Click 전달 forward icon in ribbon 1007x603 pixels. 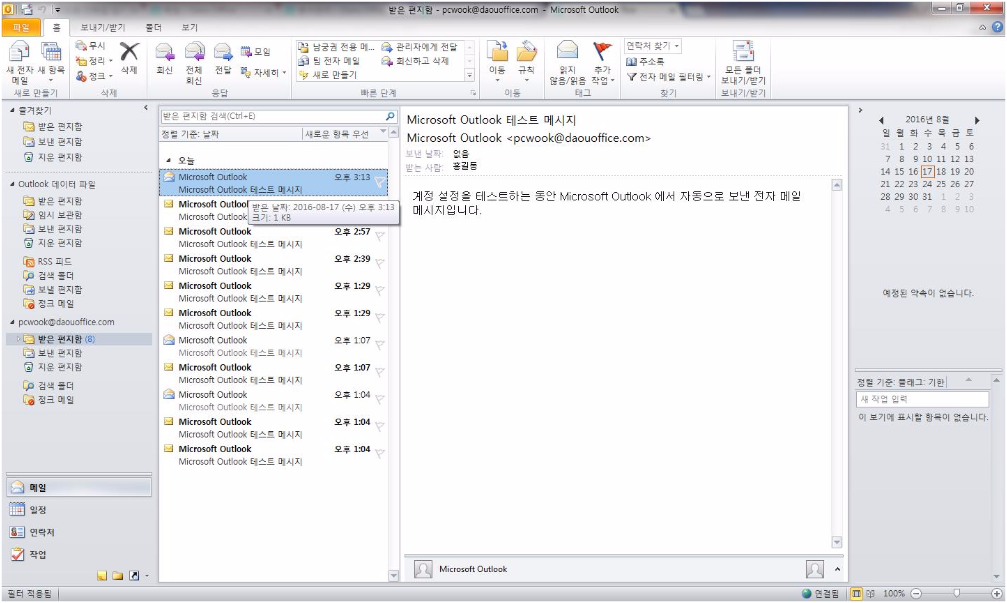pyautogui.click(x=223, y=58)
